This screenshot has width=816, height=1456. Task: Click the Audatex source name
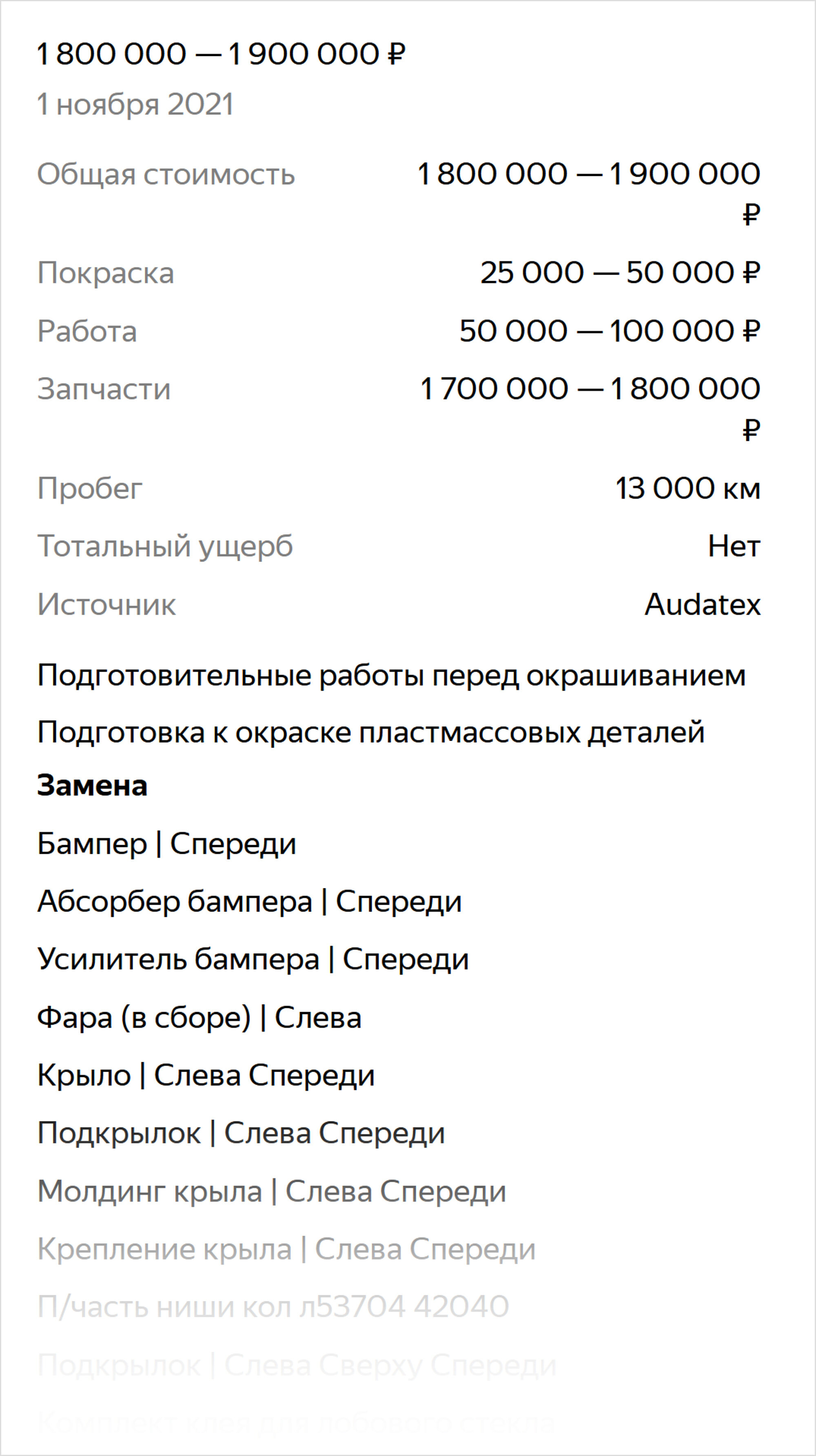tap(703, 605)
